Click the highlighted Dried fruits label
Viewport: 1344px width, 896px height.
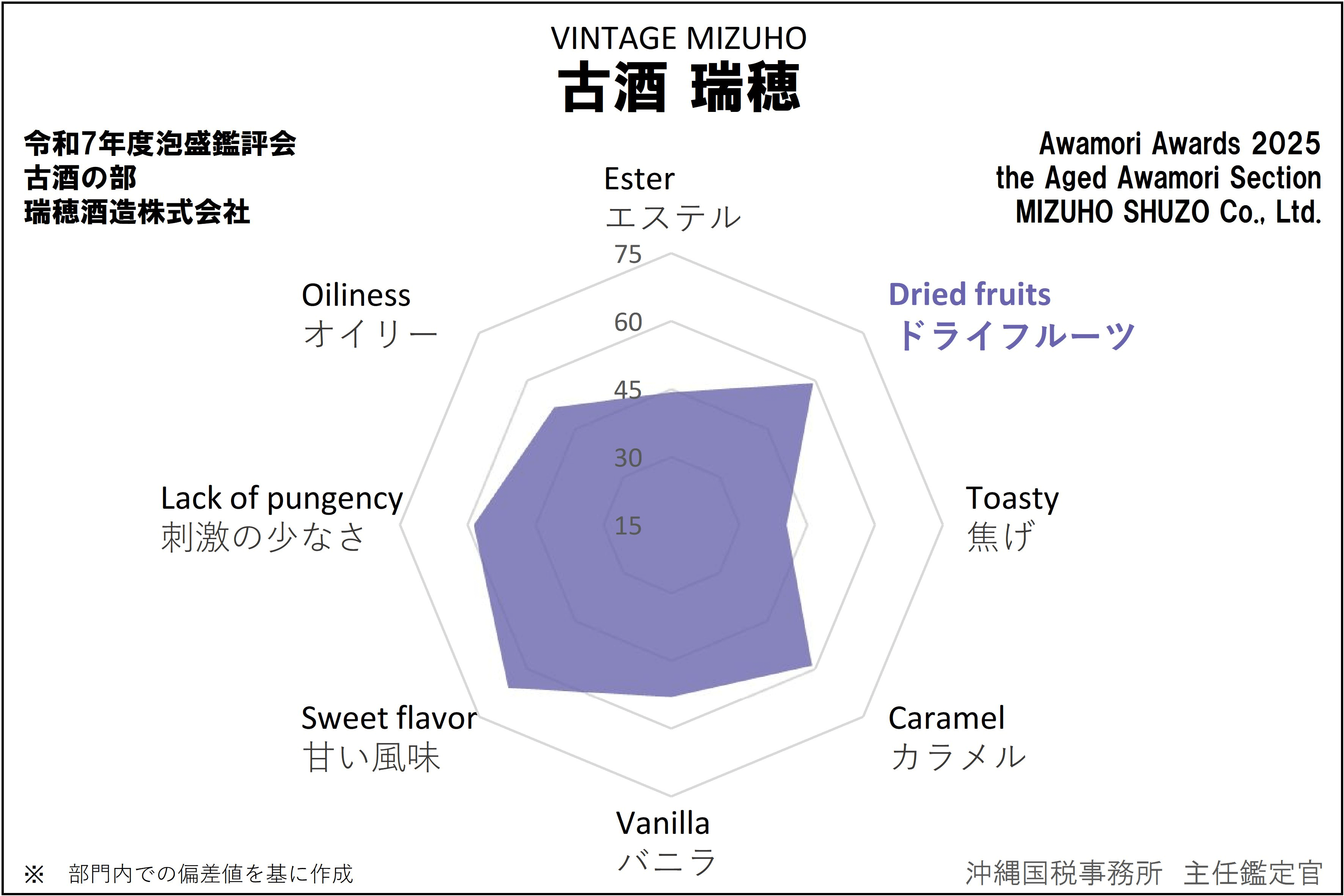tap(969, 295)
